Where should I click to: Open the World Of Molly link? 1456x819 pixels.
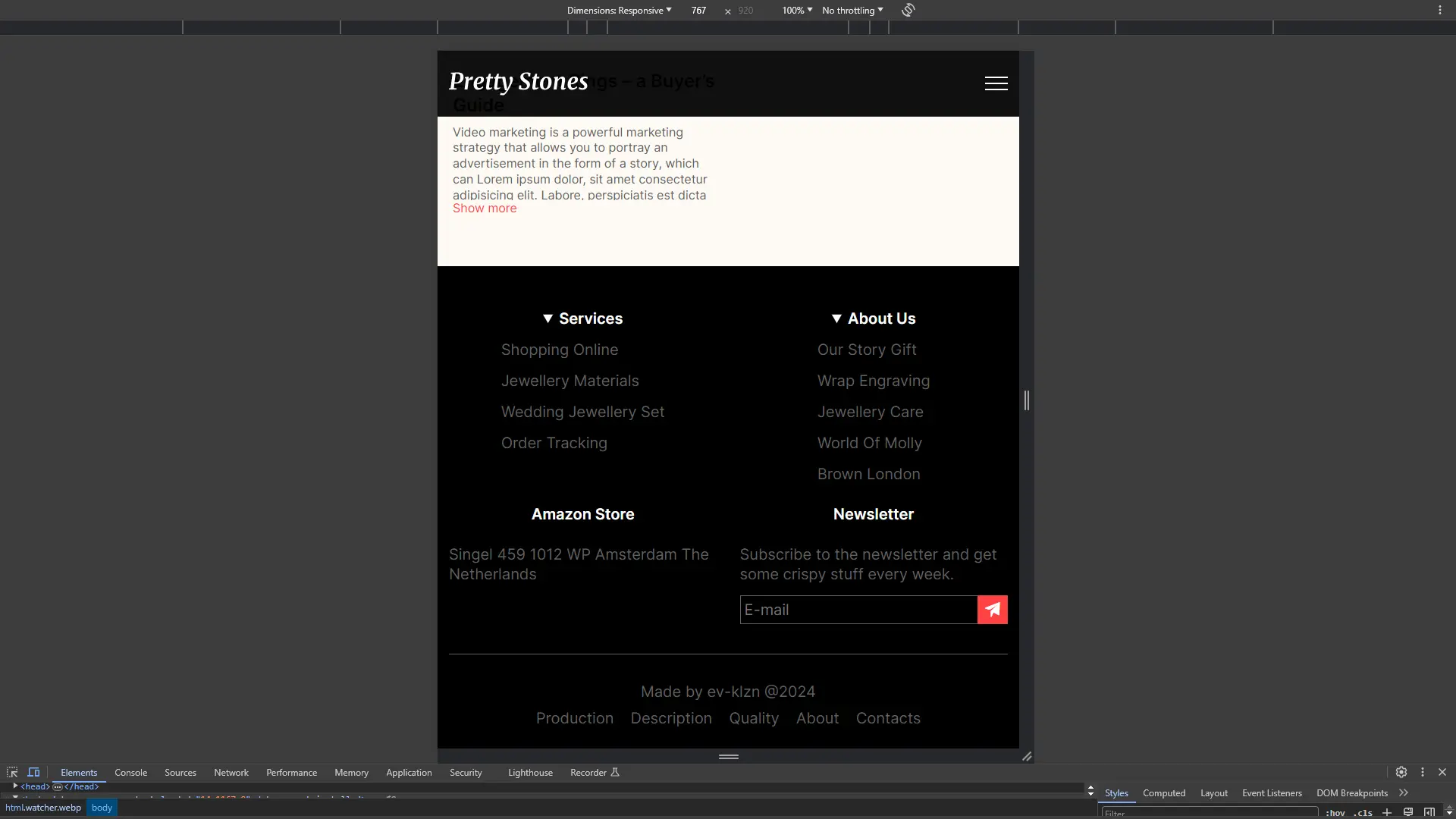tap(870, 443)
